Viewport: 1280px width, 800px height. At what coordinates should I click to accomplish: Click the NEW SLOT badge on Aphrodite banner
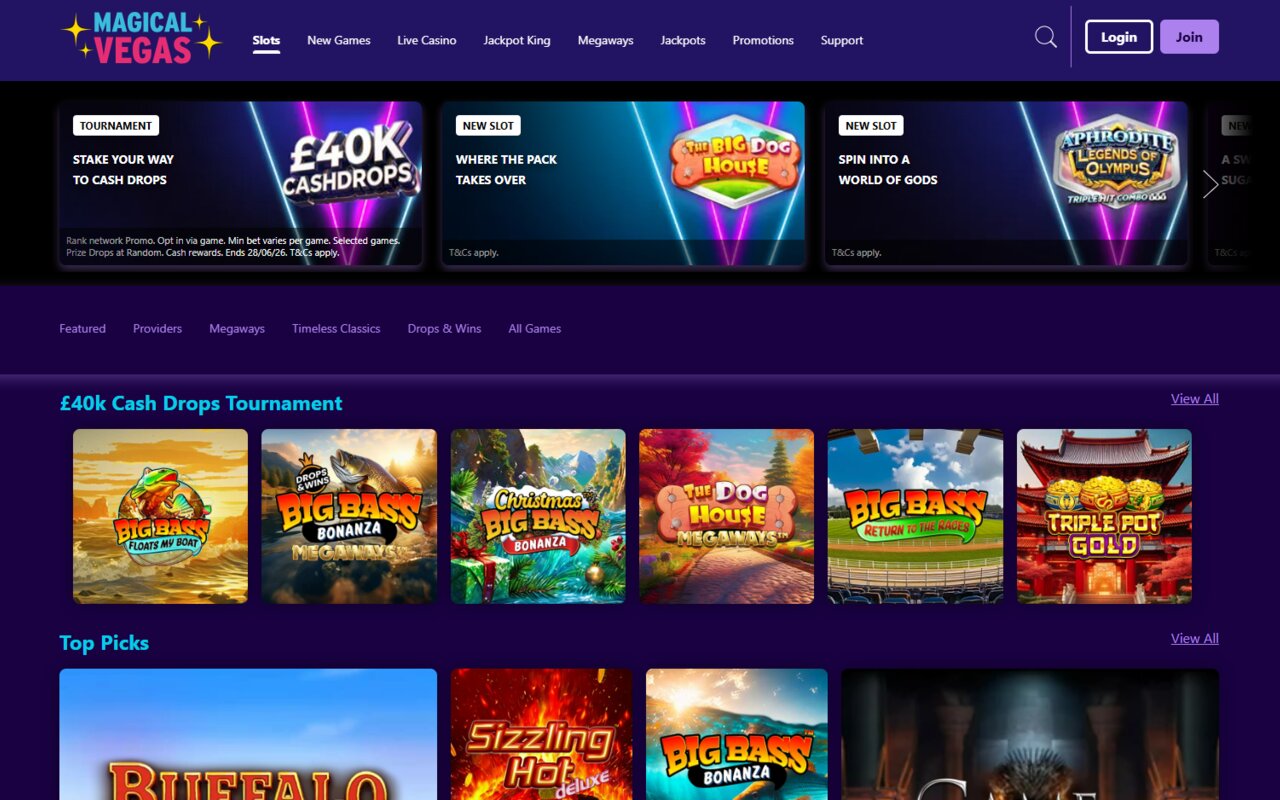pyautogui.click(x=871, y=126)
